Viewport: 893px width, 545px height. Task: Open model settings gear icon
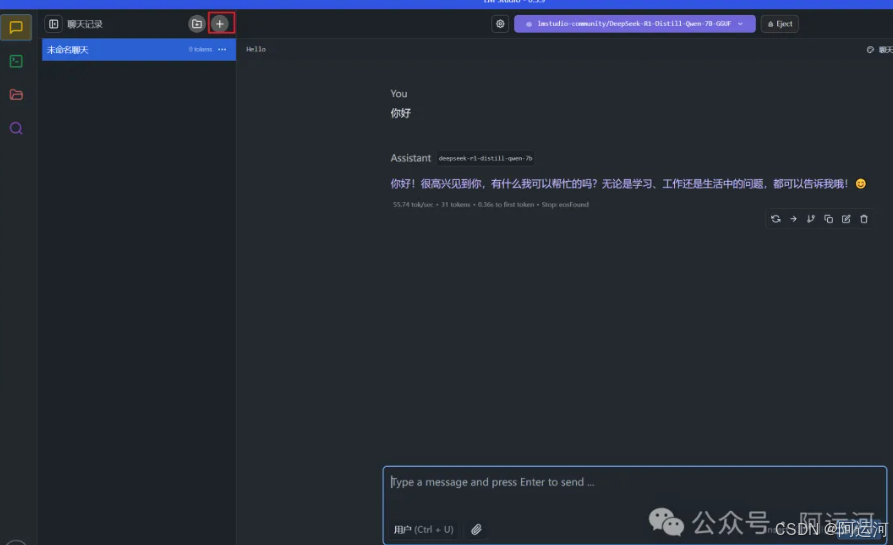coord(500,24)
